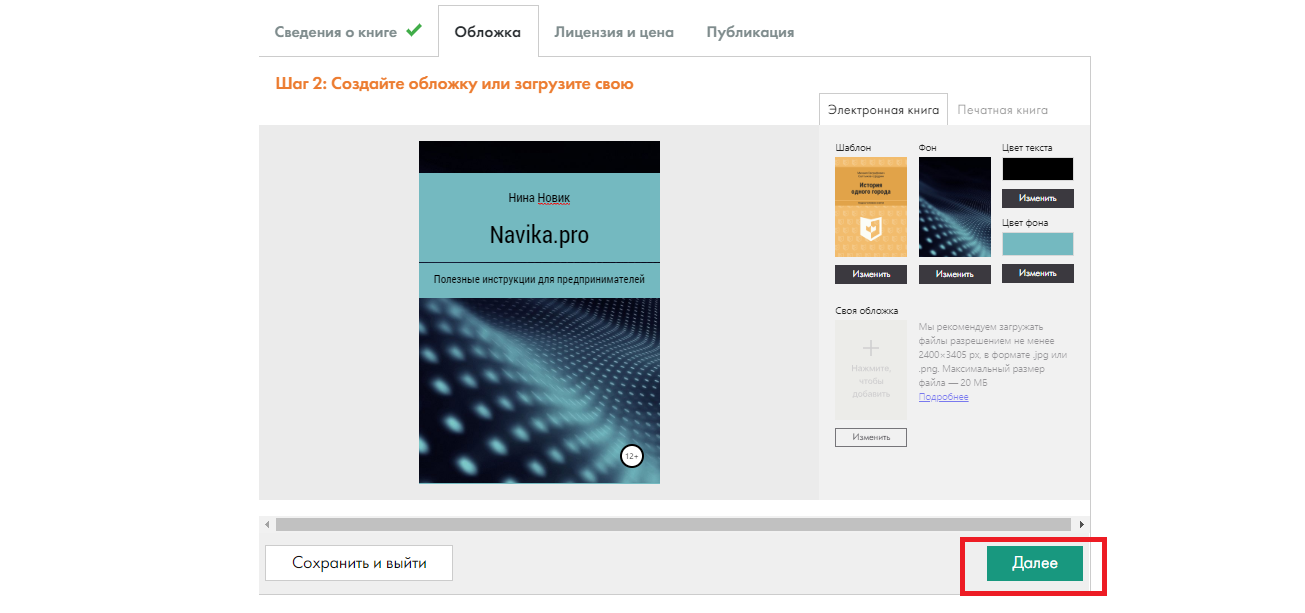Click the plus icon to add own cover
This screenshot has height=613, width=1305.
point(870,349)
